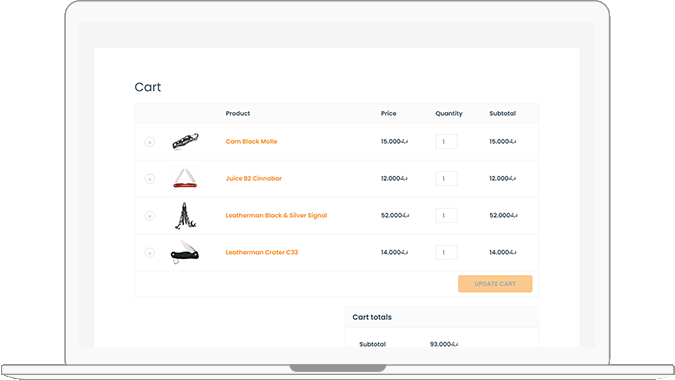Screen dimensions: 675x380
Task: Click the Quantity column header
Action: click(x=449, y=114)
